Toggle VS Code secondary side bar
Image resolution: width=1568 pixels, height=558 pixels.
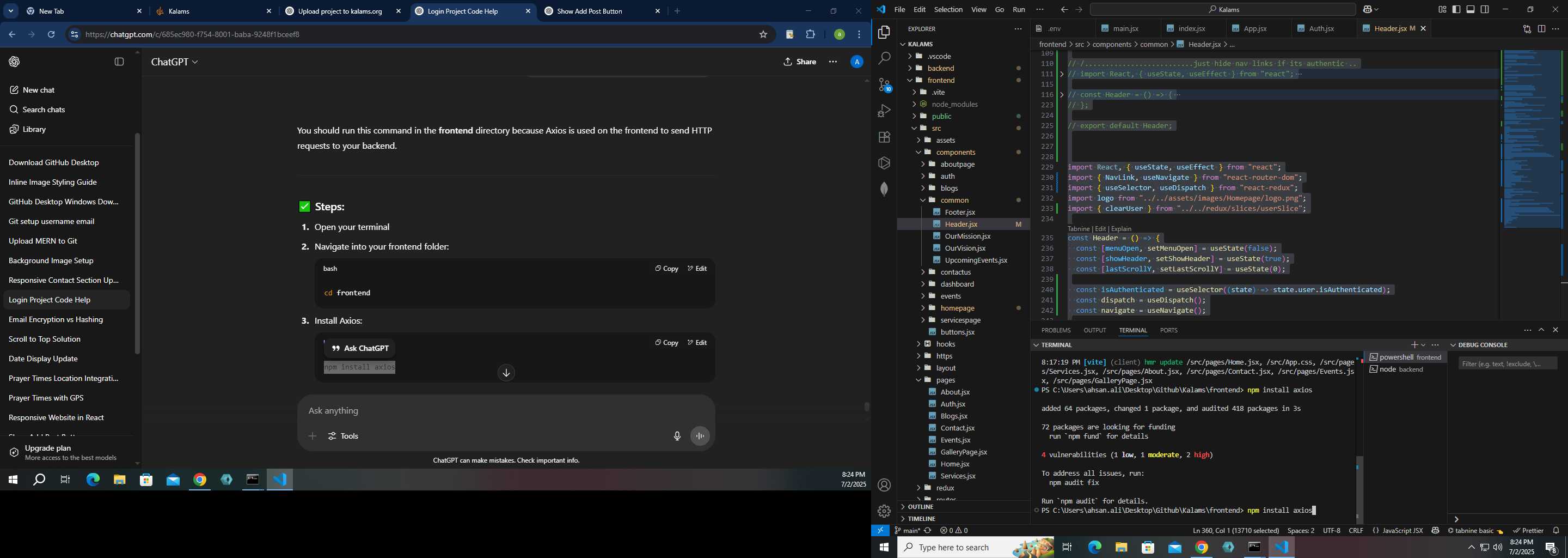click(1485, 10)
